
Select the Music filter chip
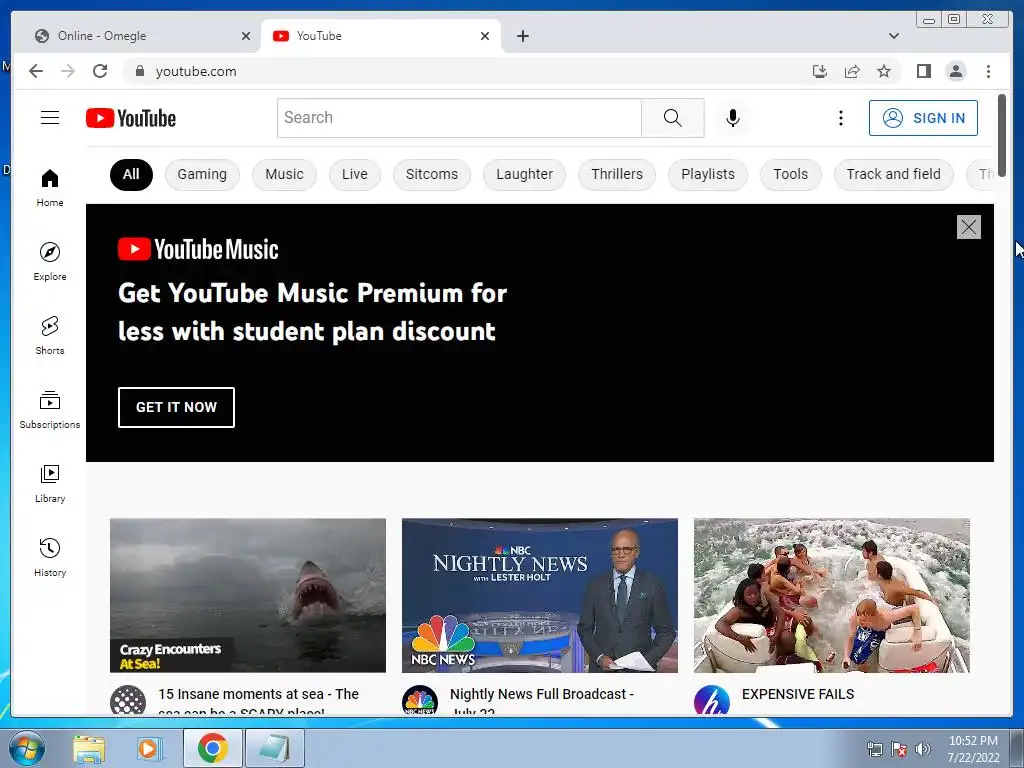pos(284,174)
